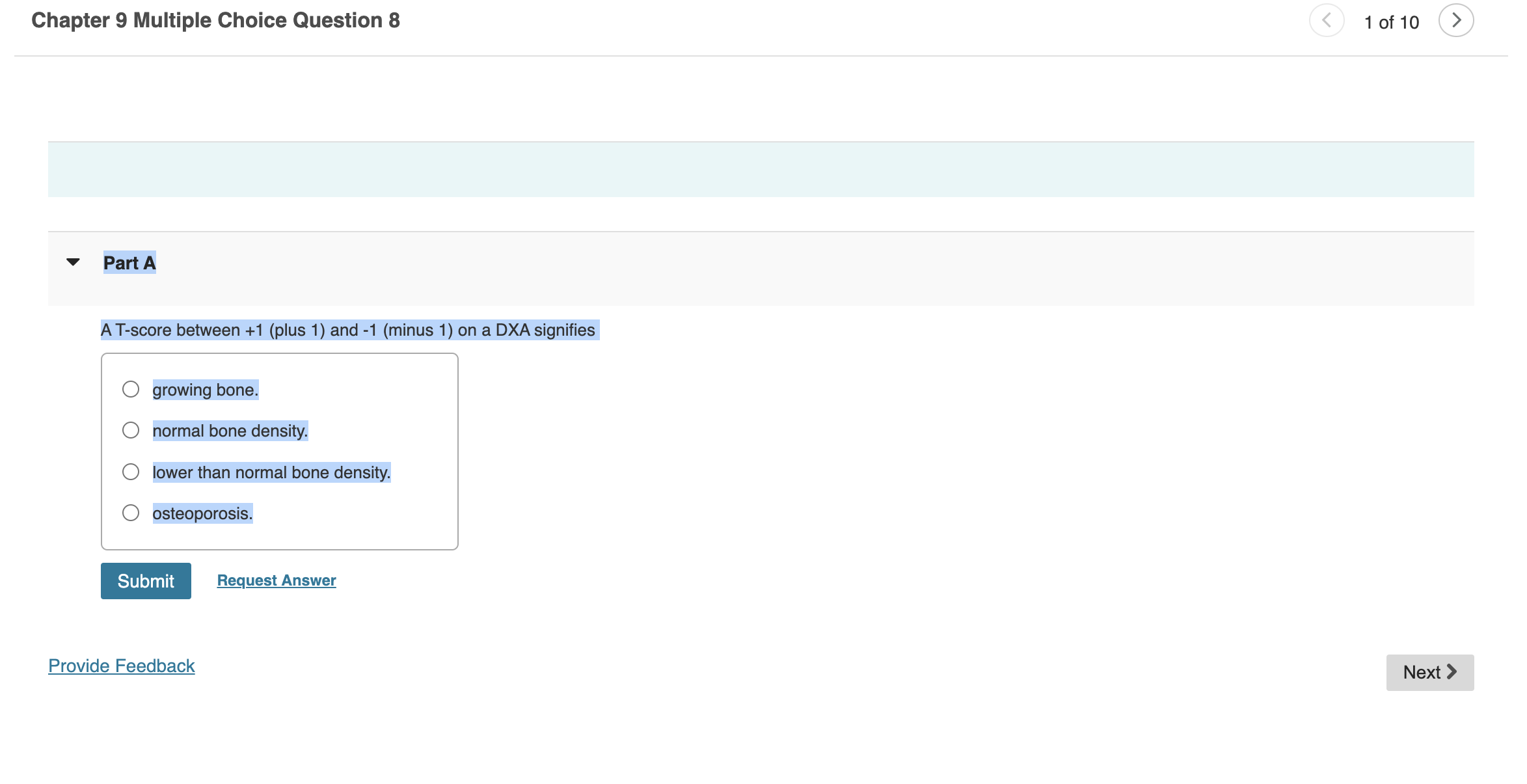1527x784 pixels.
Task: Click the Part A header label
Action: coord(129,263)
